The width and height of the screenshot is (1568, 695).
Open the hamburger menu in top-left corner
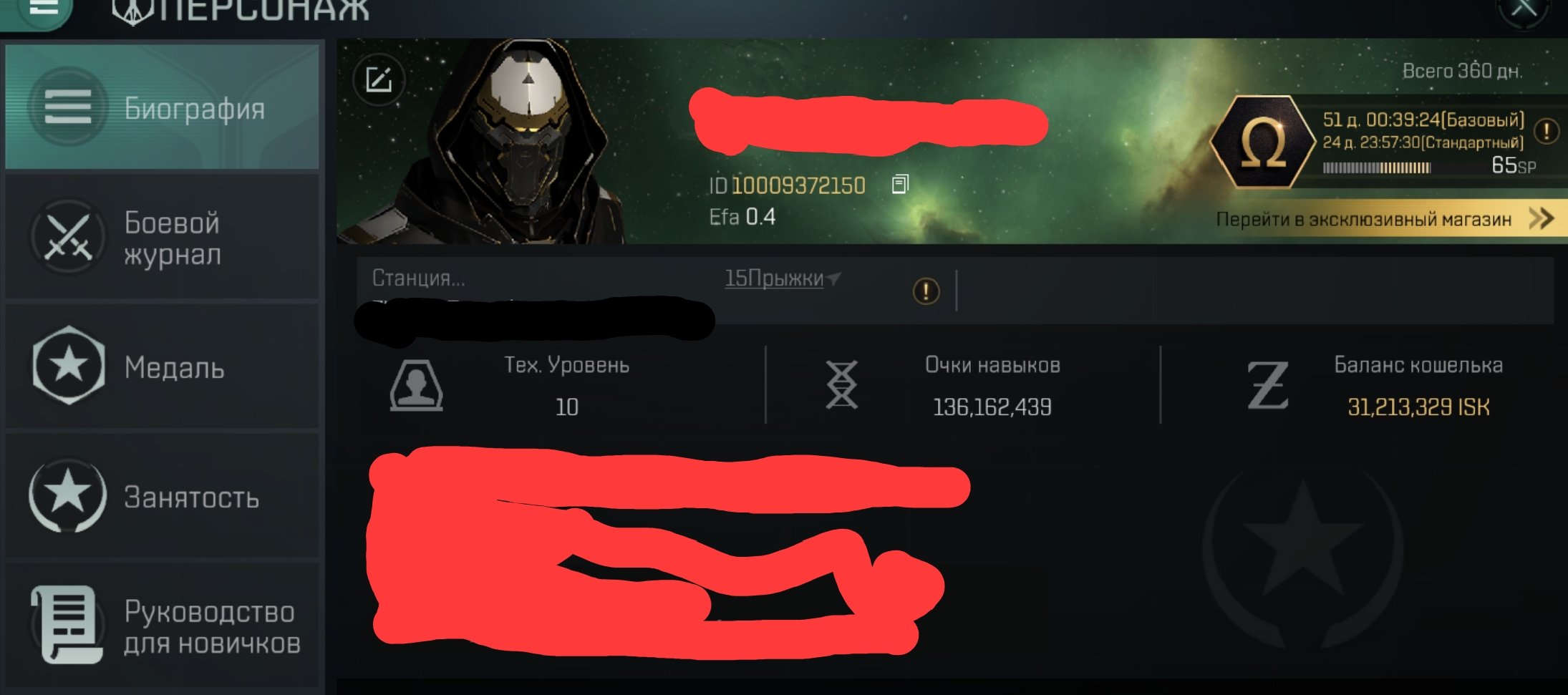(x=43, y=9)
